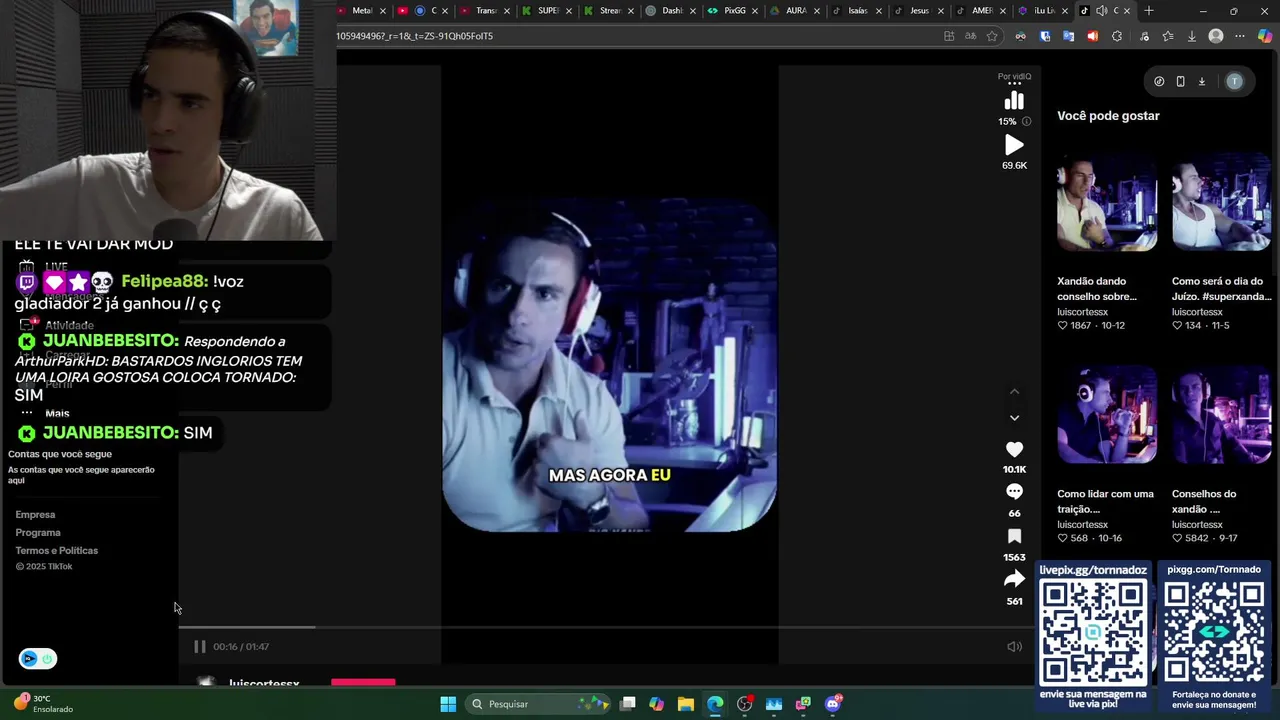Mute the active tab via speaker icon

point(1101,11)
